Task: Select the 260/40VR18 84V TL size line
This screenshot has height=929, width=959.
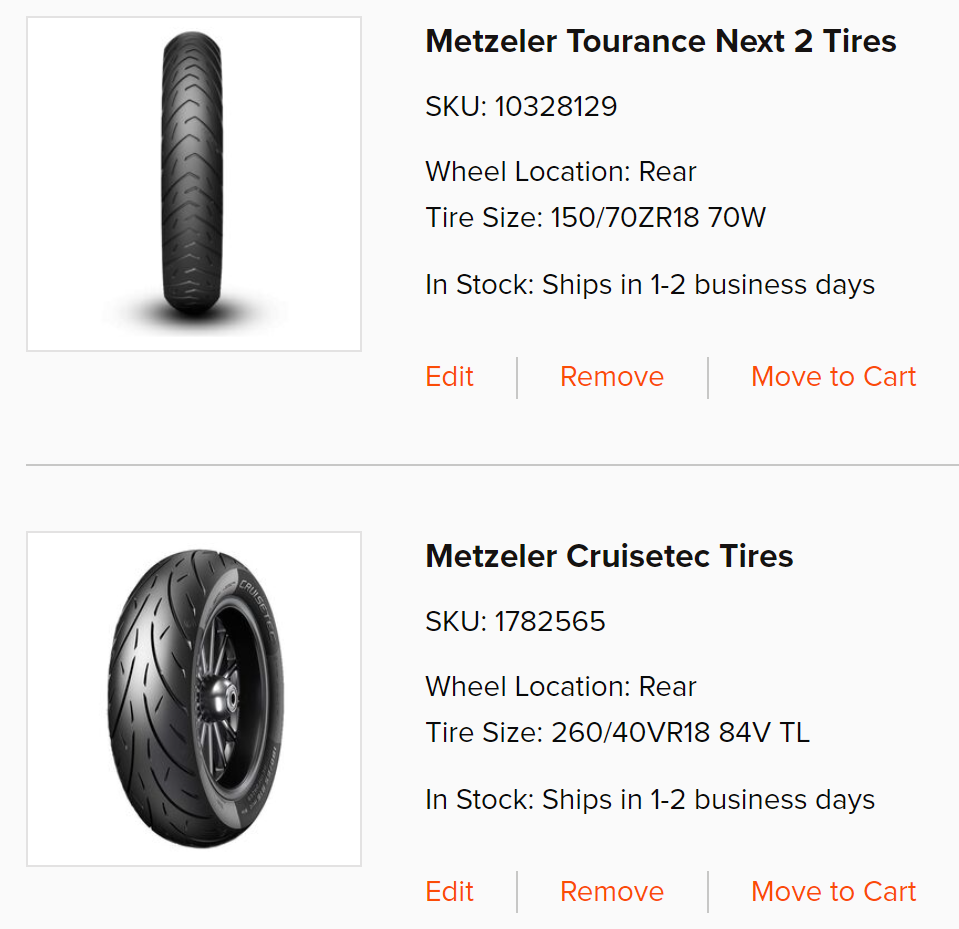Action: coord(617,733)
